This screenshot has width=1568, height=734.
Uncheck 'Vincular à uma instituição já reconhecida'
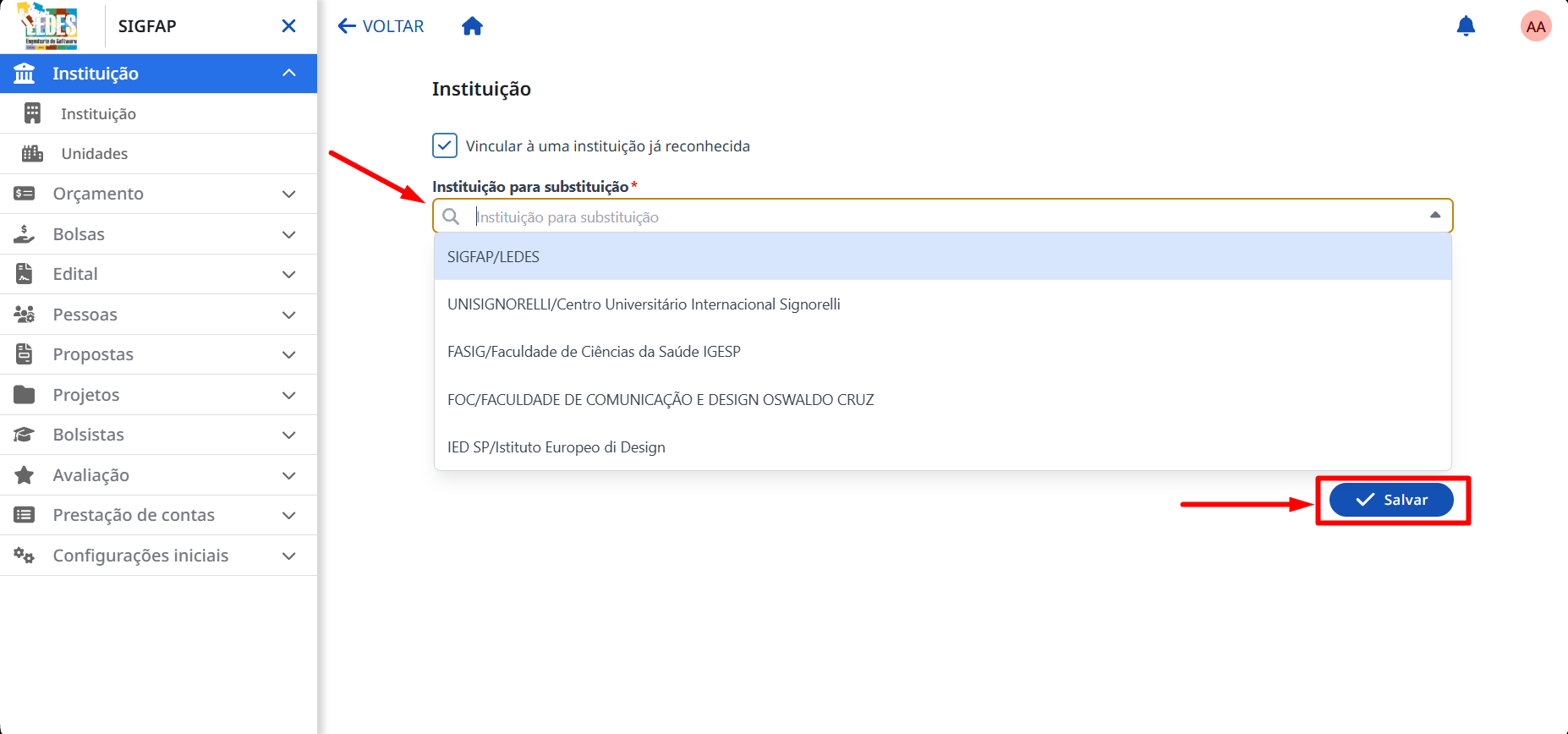445,145
